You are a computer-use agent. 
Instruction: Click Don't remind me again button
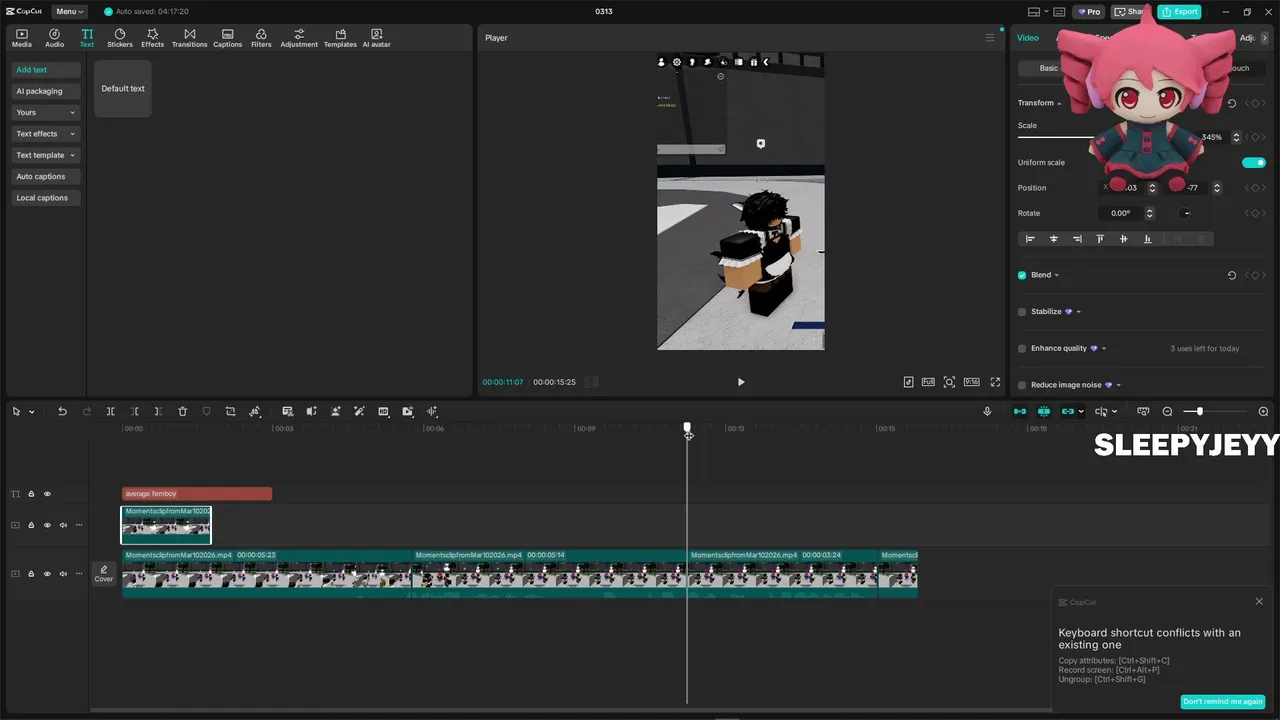point(1222,702)
